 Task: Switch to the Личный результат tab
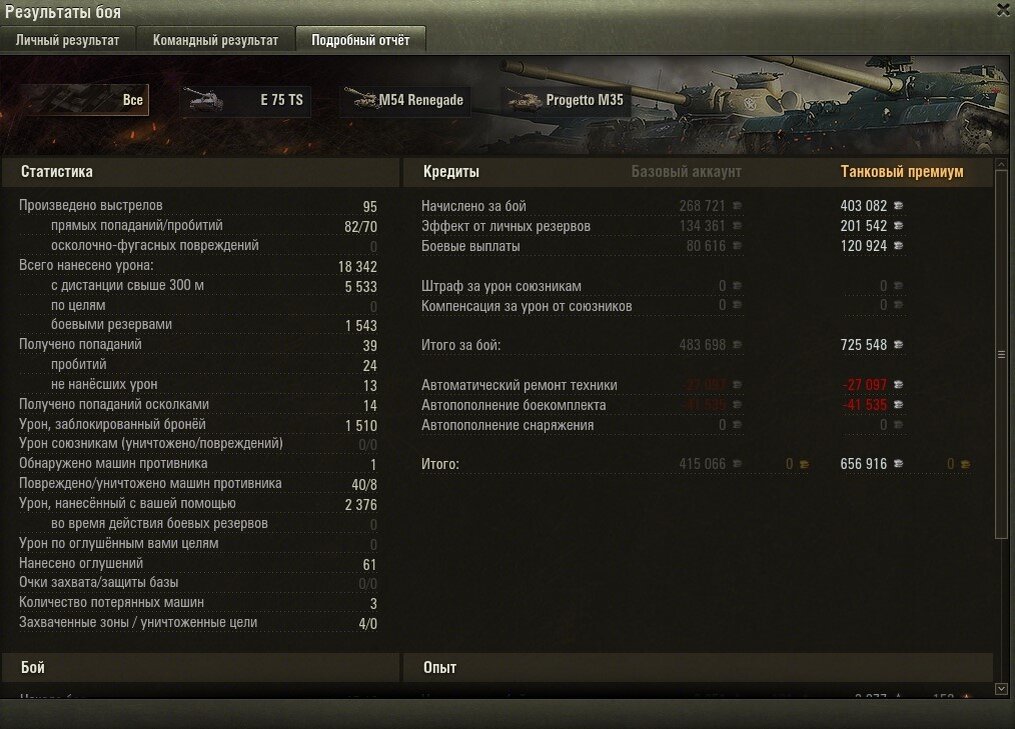coord(67,39)
